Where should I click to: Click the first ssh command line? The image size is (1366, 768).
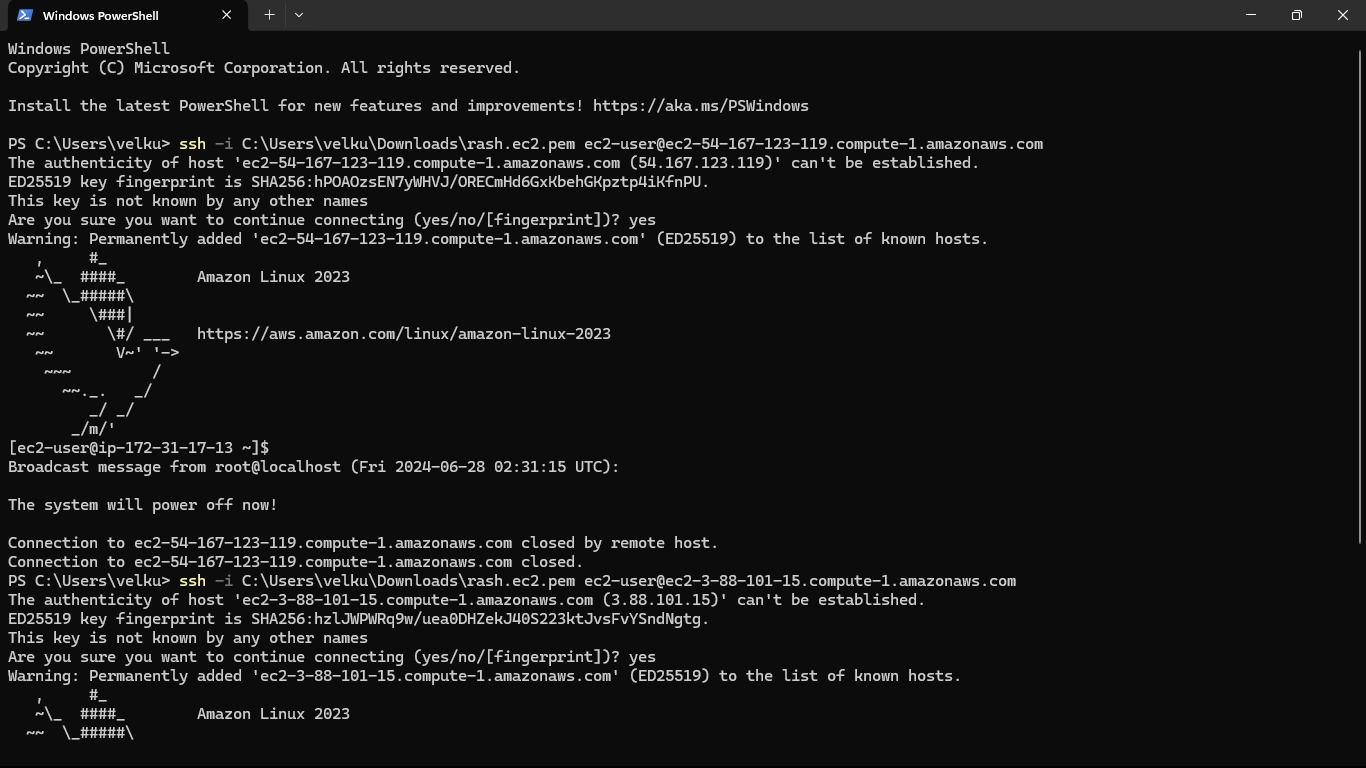pyautogui.click(x=610, y=144)
